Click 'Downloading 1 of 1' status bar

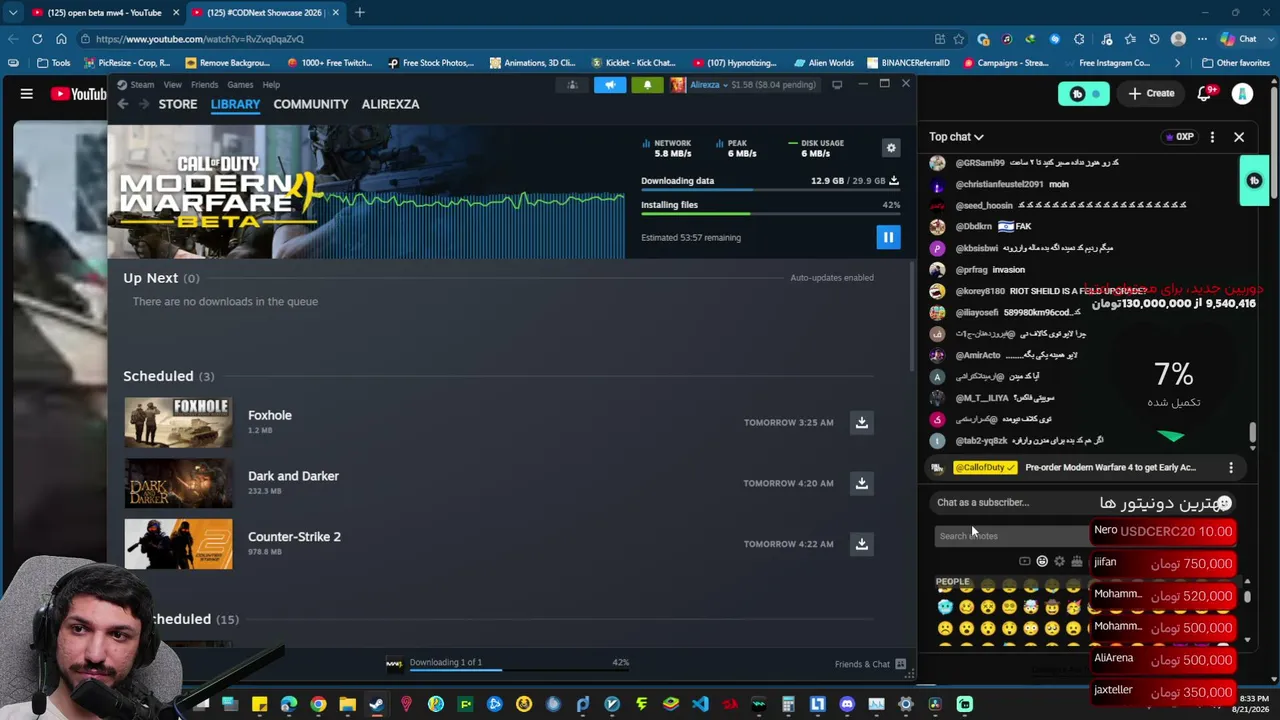[508, 663]
